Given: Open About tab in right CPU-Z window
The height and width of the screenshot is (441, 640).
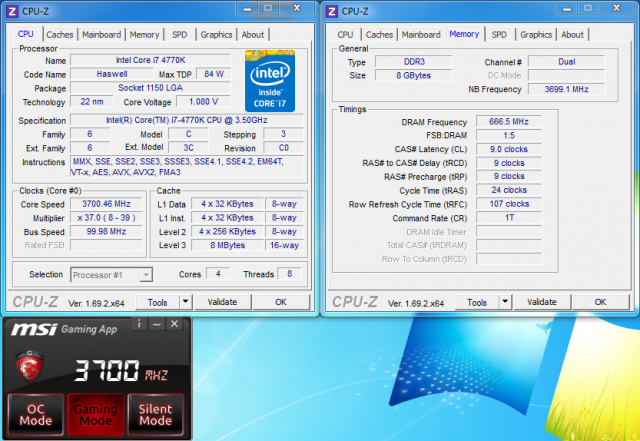Looking at the screenshot, I should click(x=573, y=35).
